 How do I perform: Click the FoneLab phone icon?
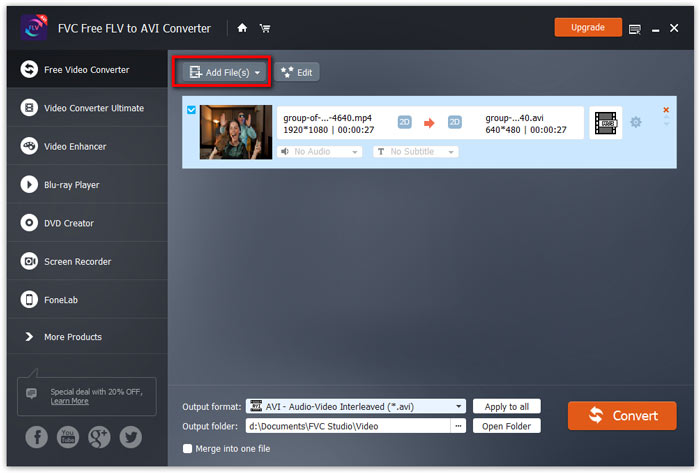point(29,299)
